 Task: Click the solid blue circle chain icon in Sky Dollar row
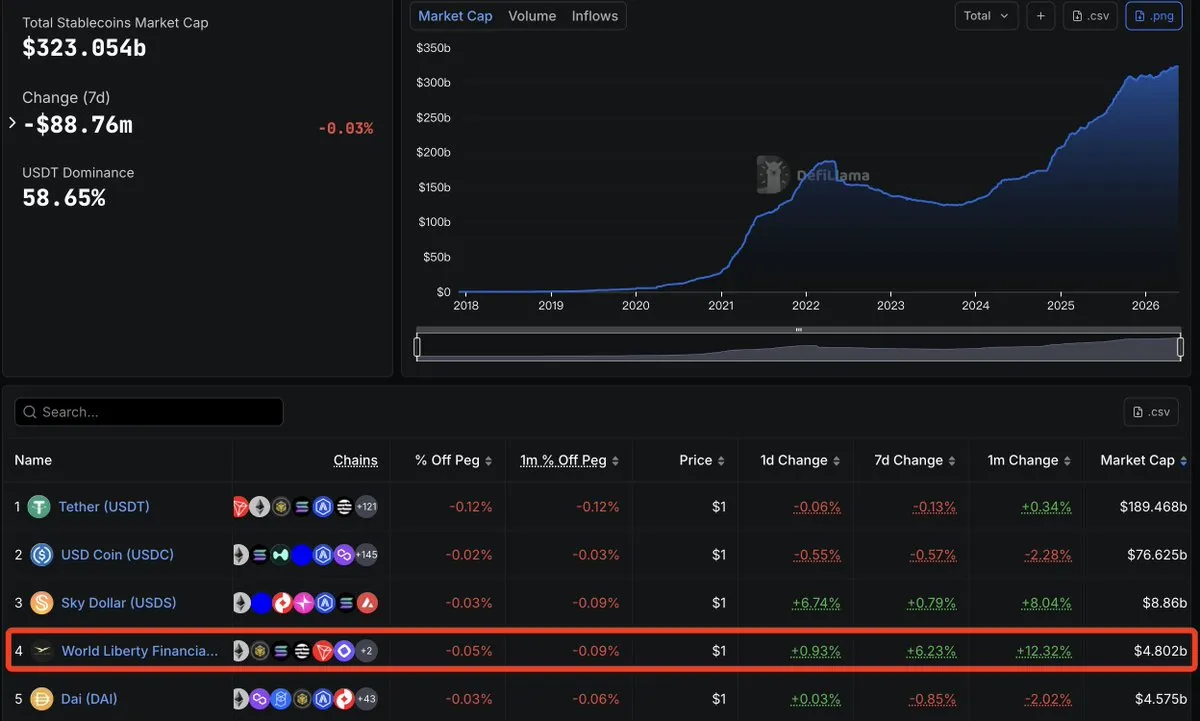(x=260, y=603)
